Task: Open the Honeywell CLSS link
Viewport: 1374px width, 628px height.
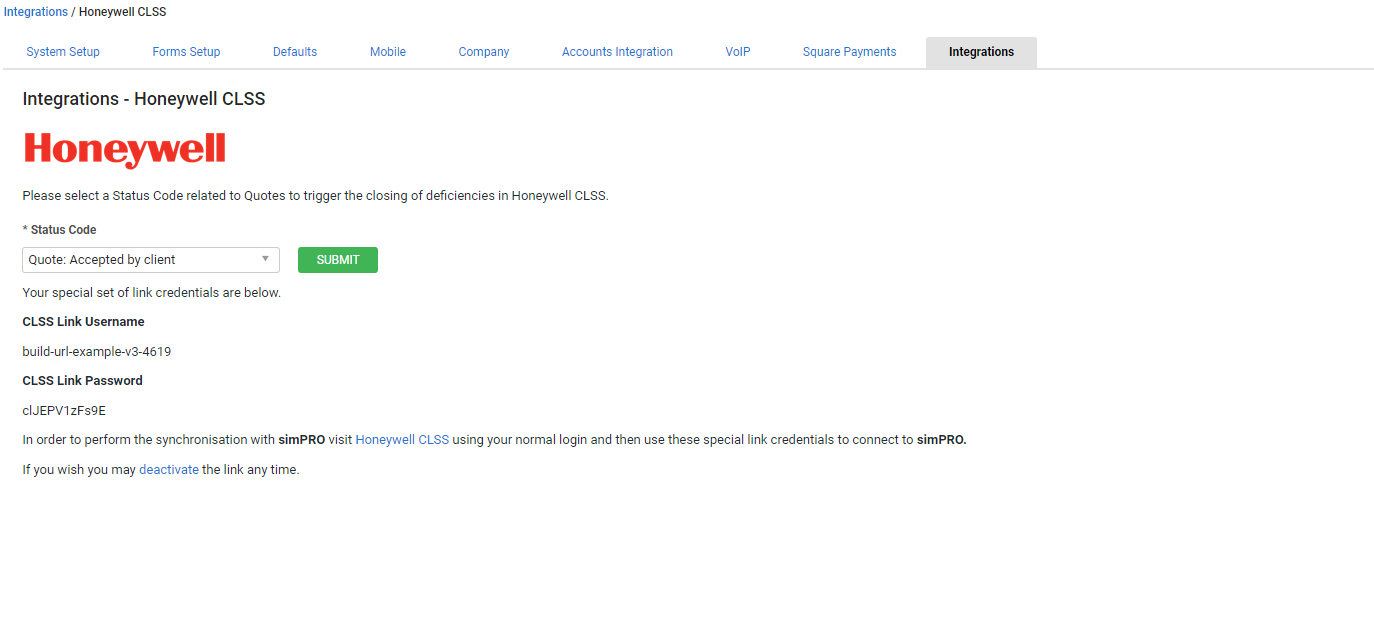Action: tap(402, 439)
